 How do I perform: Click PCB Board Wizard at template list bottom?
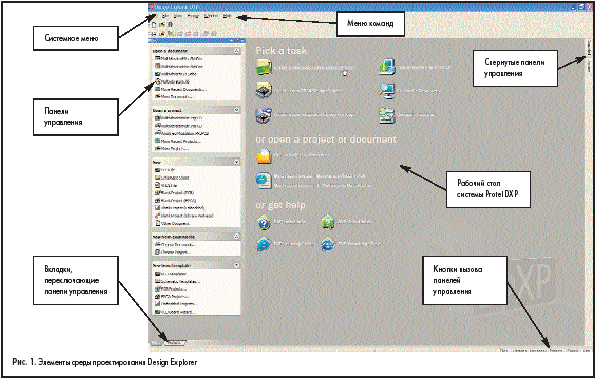pos(175,312)
